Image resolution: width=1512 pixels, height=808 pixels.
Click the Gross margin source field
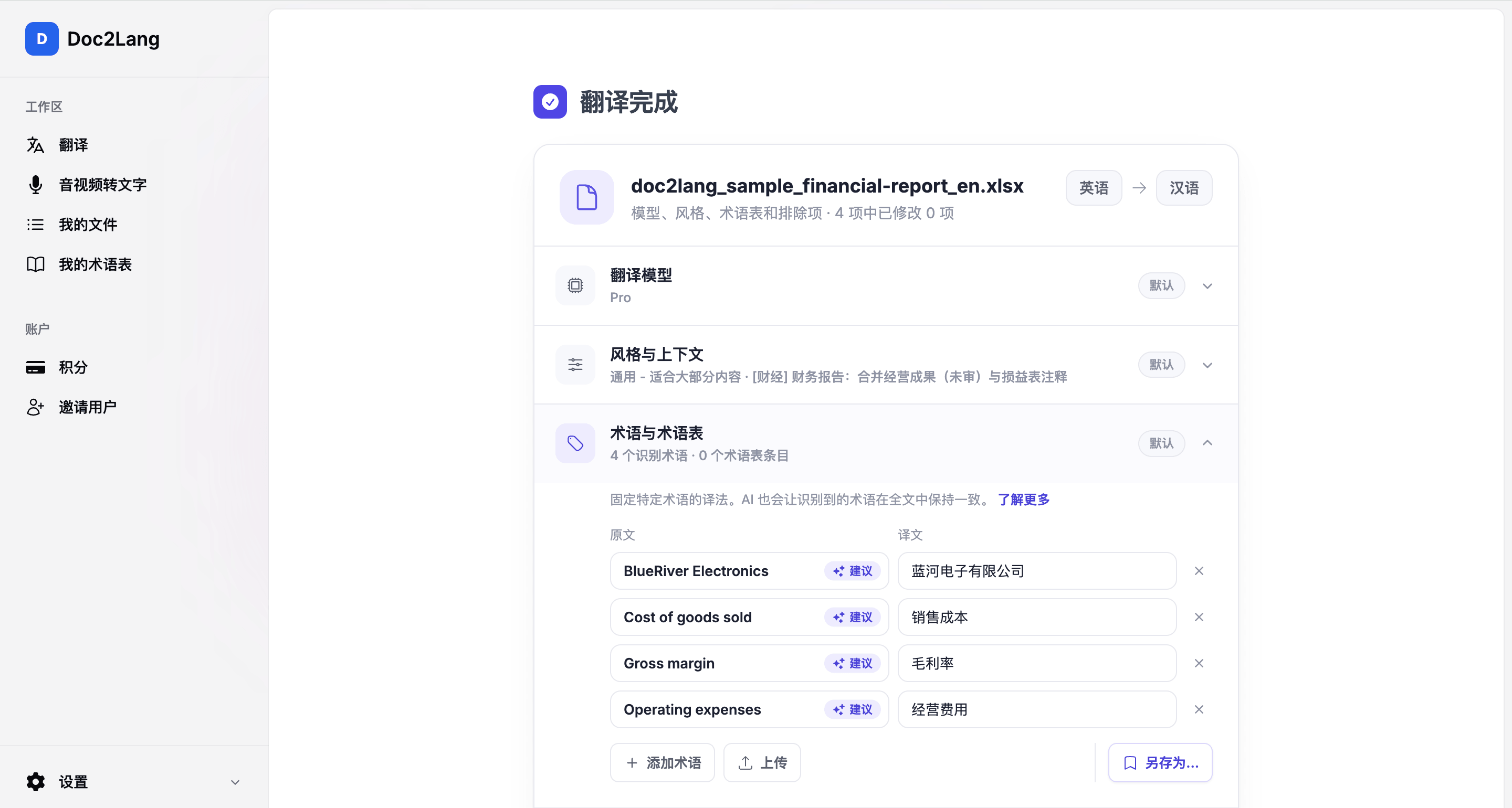coord(749,664)
